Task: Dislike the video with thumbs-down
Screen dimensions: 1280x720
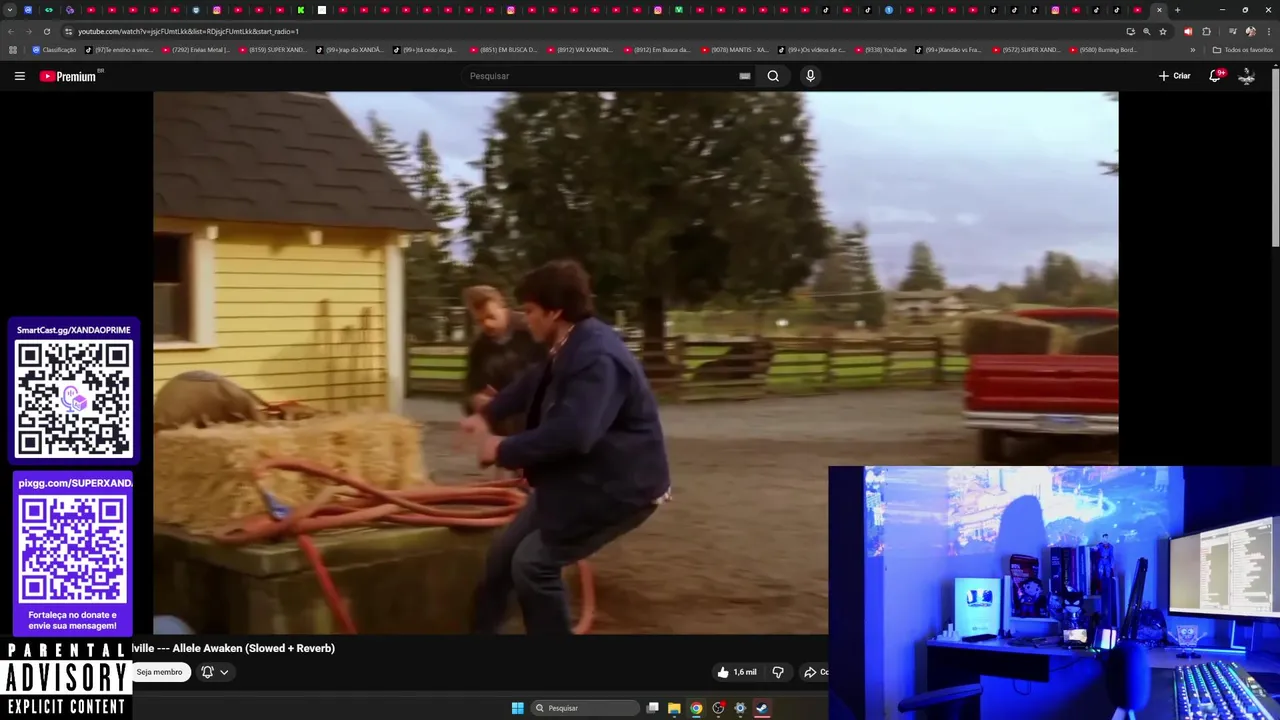Action: pos(777,672)
